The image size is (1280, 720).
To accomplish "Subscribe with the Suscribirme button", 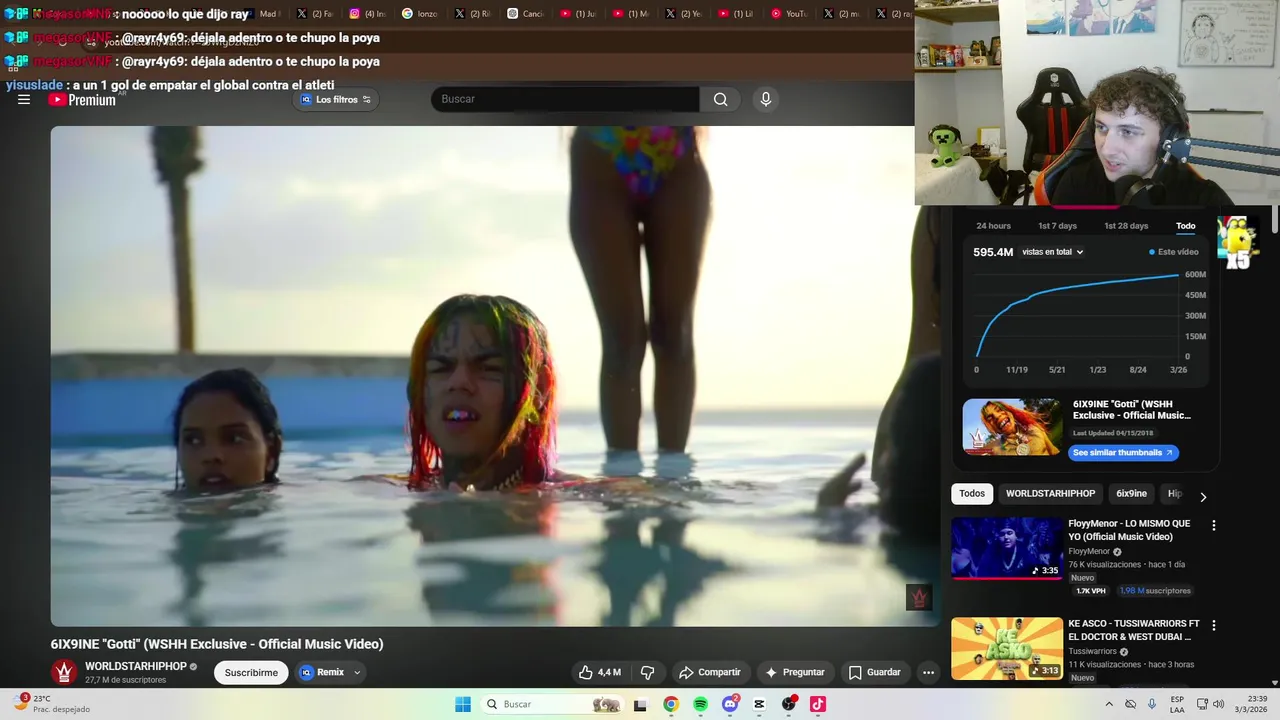I will [x=251, y=672].
